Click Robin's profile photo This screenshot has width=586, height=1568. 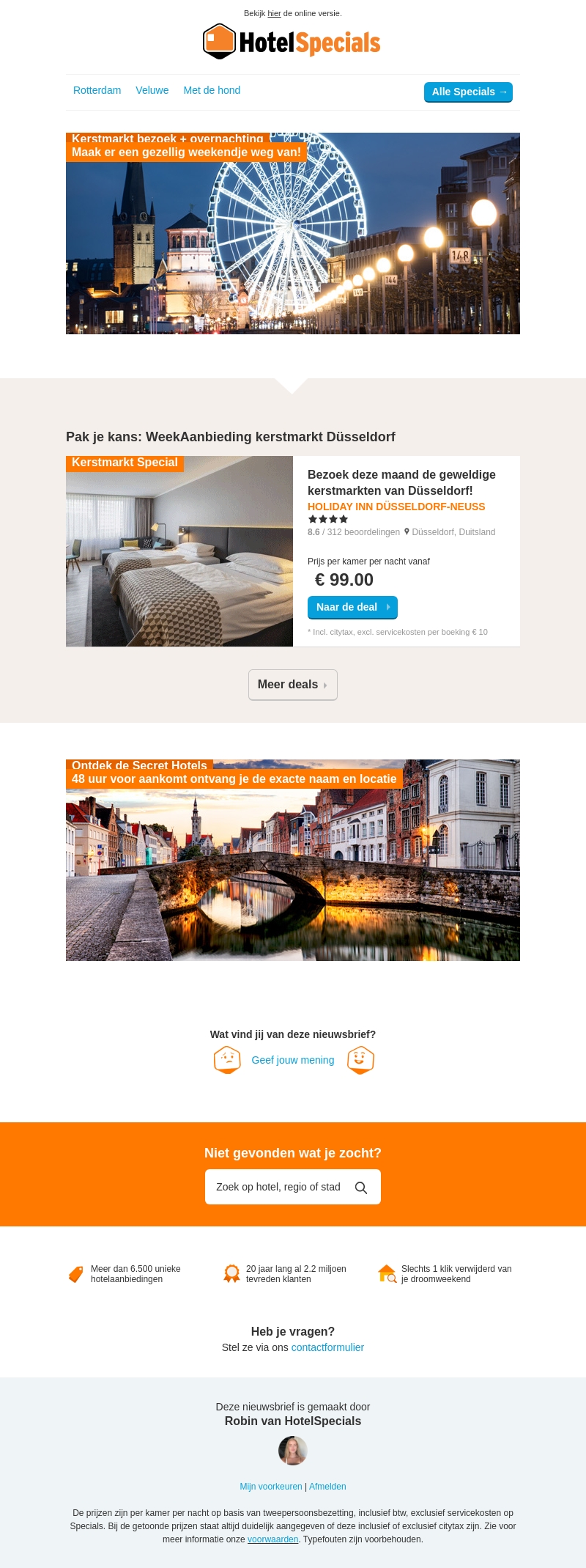(293, 1451)
